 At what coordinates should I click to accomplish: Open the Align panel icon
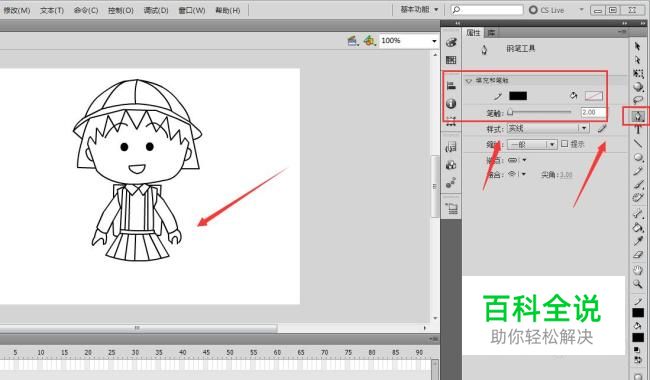tap(451, 86)
